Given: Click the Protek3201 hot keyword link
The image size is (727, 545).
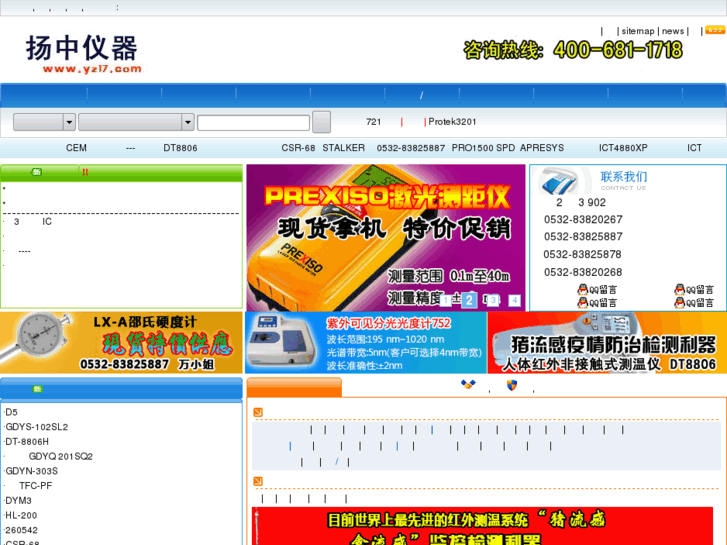Looking at the screenshot, I should pos(452,122).
